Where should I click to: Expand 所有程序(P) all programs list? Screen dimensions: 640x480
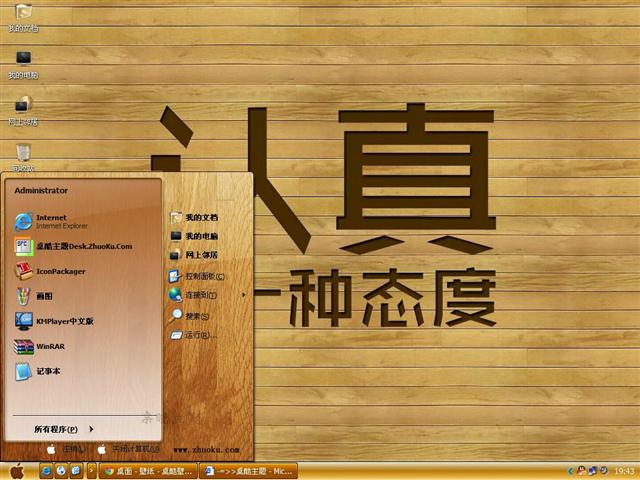click(x=63, y=429)
